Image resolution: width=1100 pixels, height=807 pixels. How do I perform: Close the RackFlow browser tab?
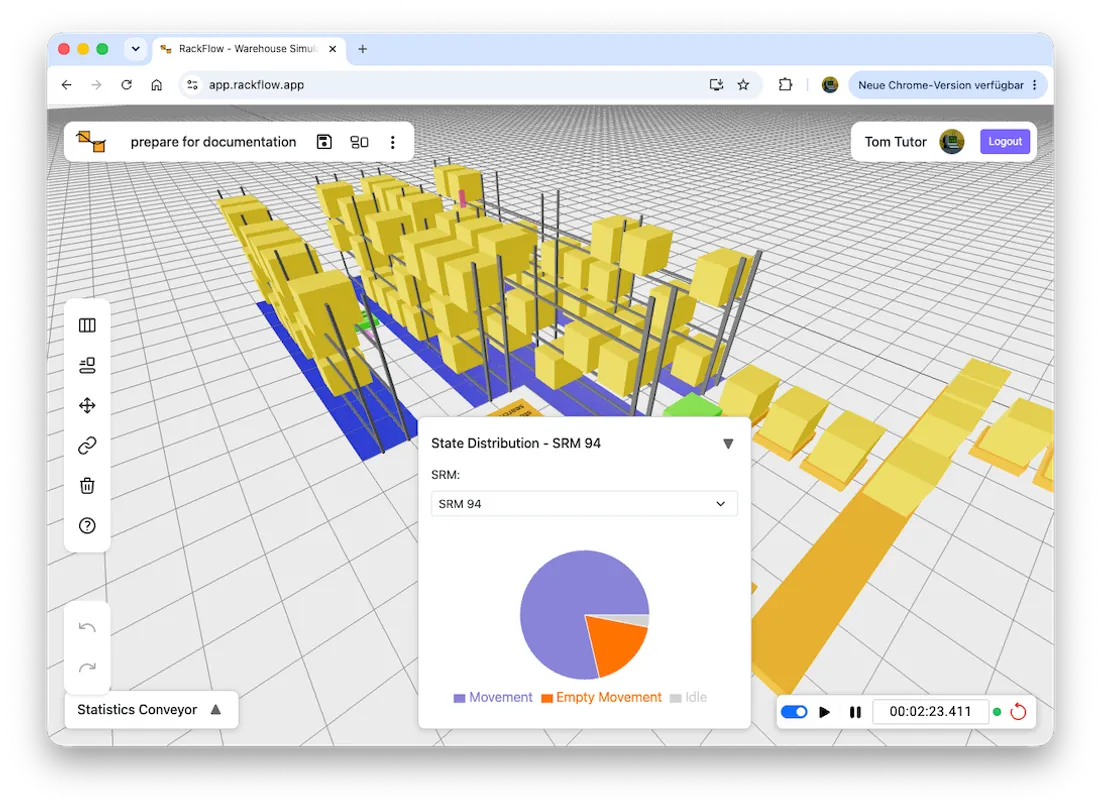[333, 49]
